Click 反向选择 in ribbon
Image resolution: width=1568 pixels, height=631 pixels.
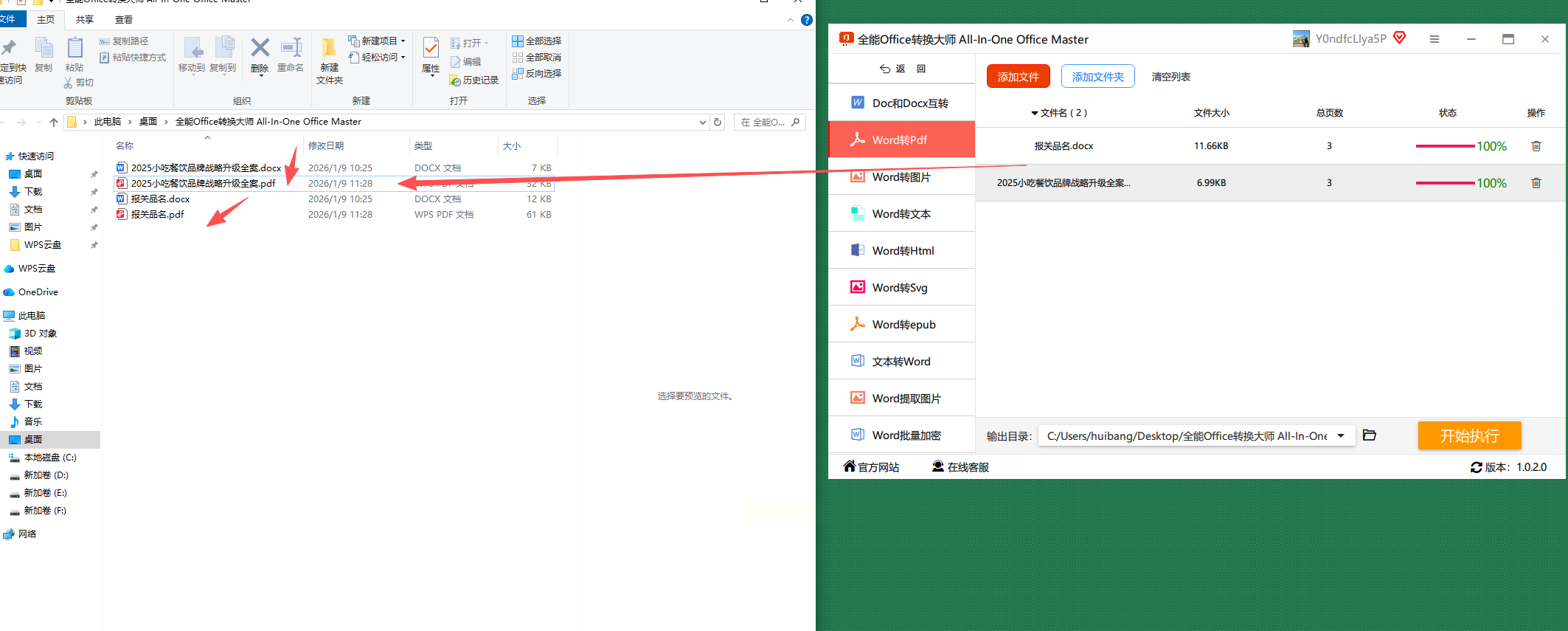click(x=537, y=73)
